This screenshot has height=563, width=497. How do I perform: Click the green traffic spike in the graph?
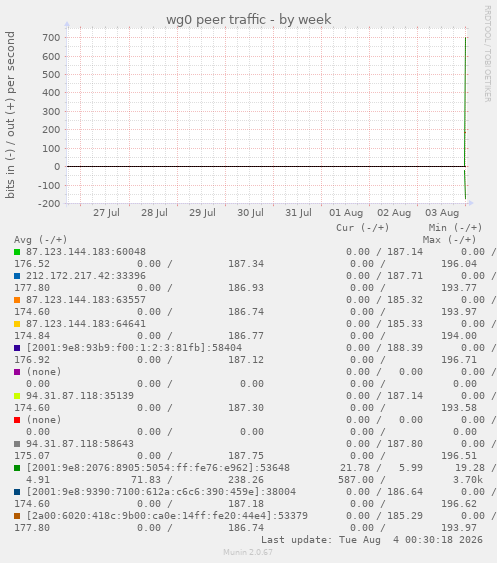click(x=465, y=101)
